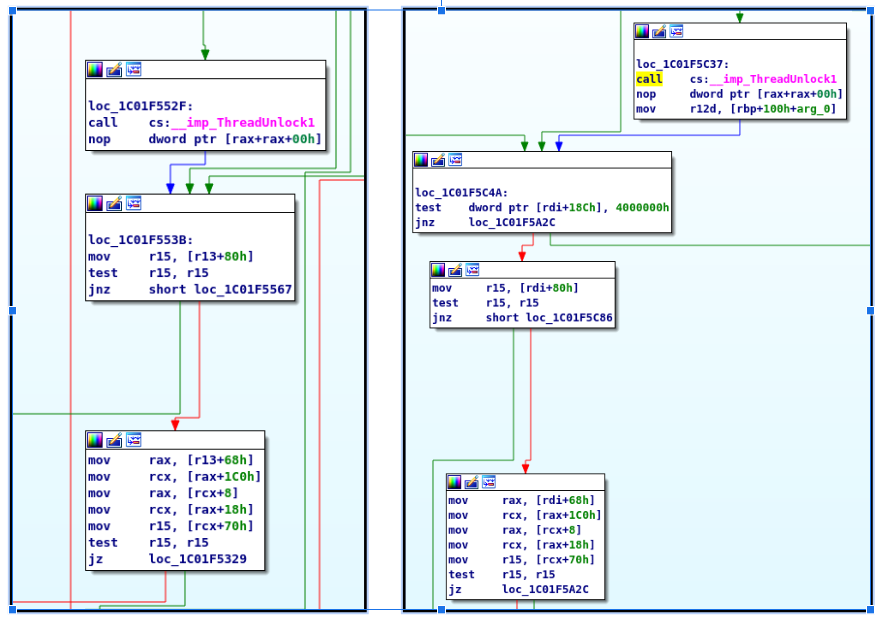Open the node color picker for loc_1C01F553B
Screen dimensions: 892x620
[x=95, y=203]
